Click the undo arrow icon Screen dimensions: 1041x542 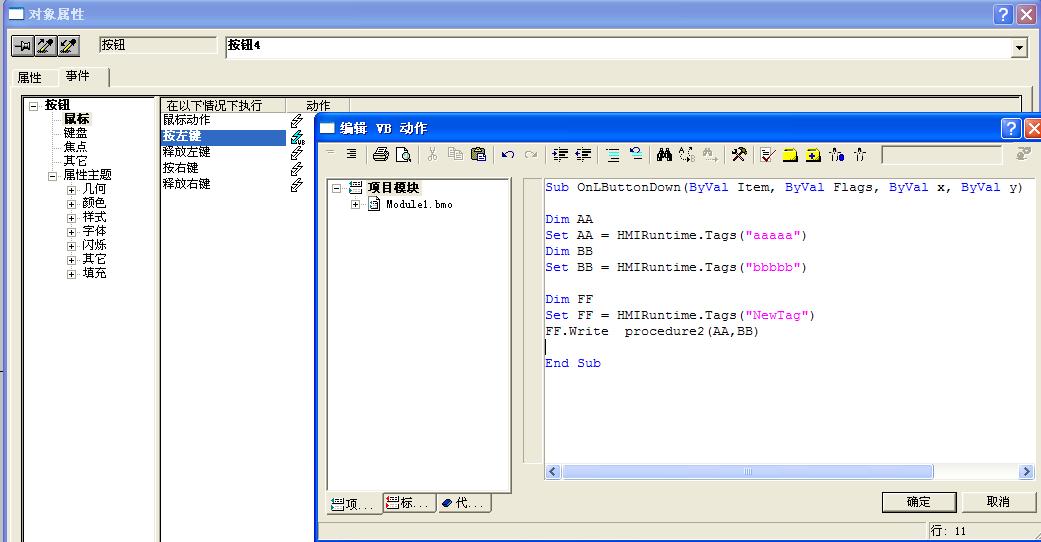pyautogui.click(x=508, y=155)
